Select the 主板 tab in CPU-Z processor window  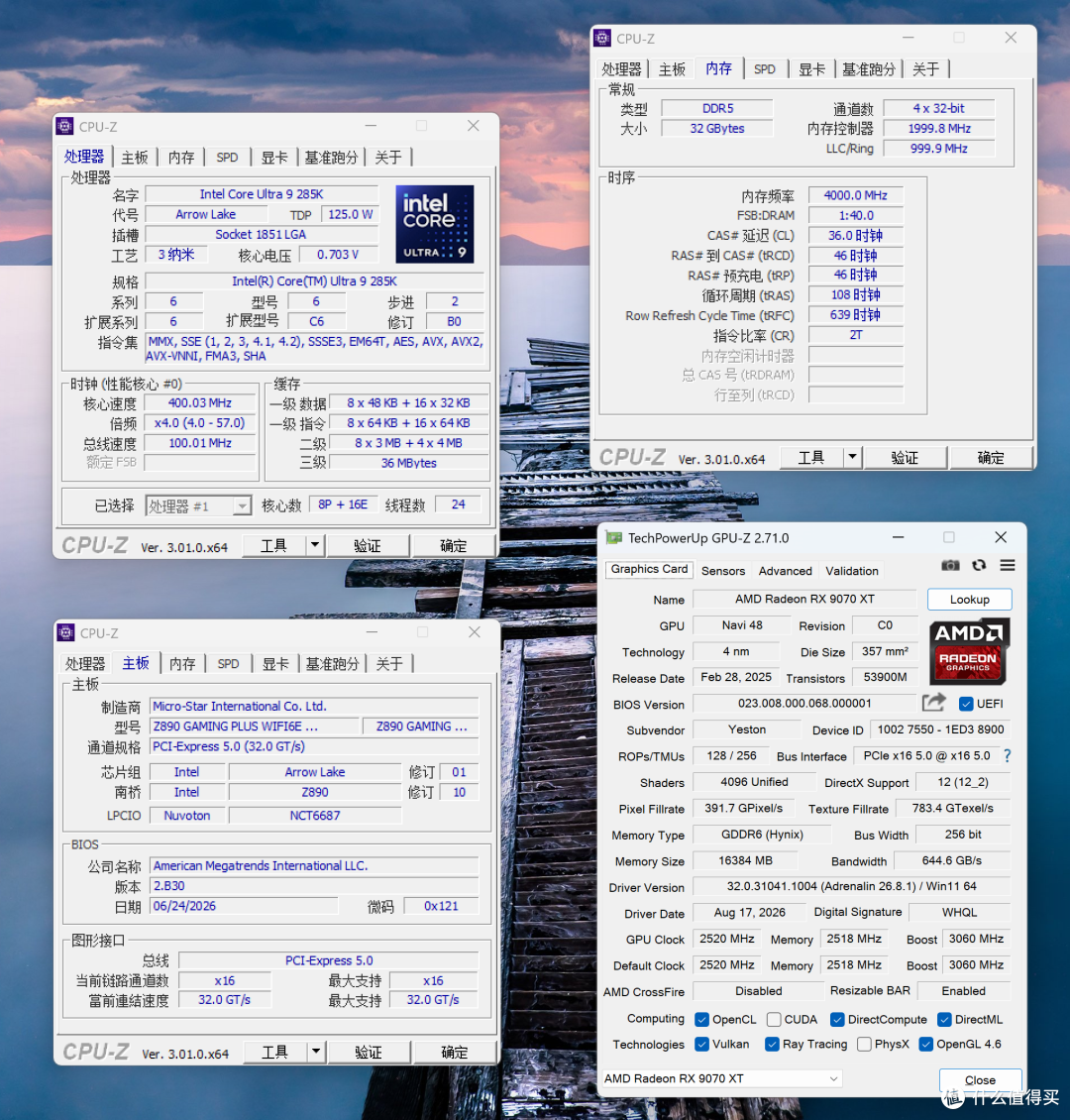click(135, 158)
